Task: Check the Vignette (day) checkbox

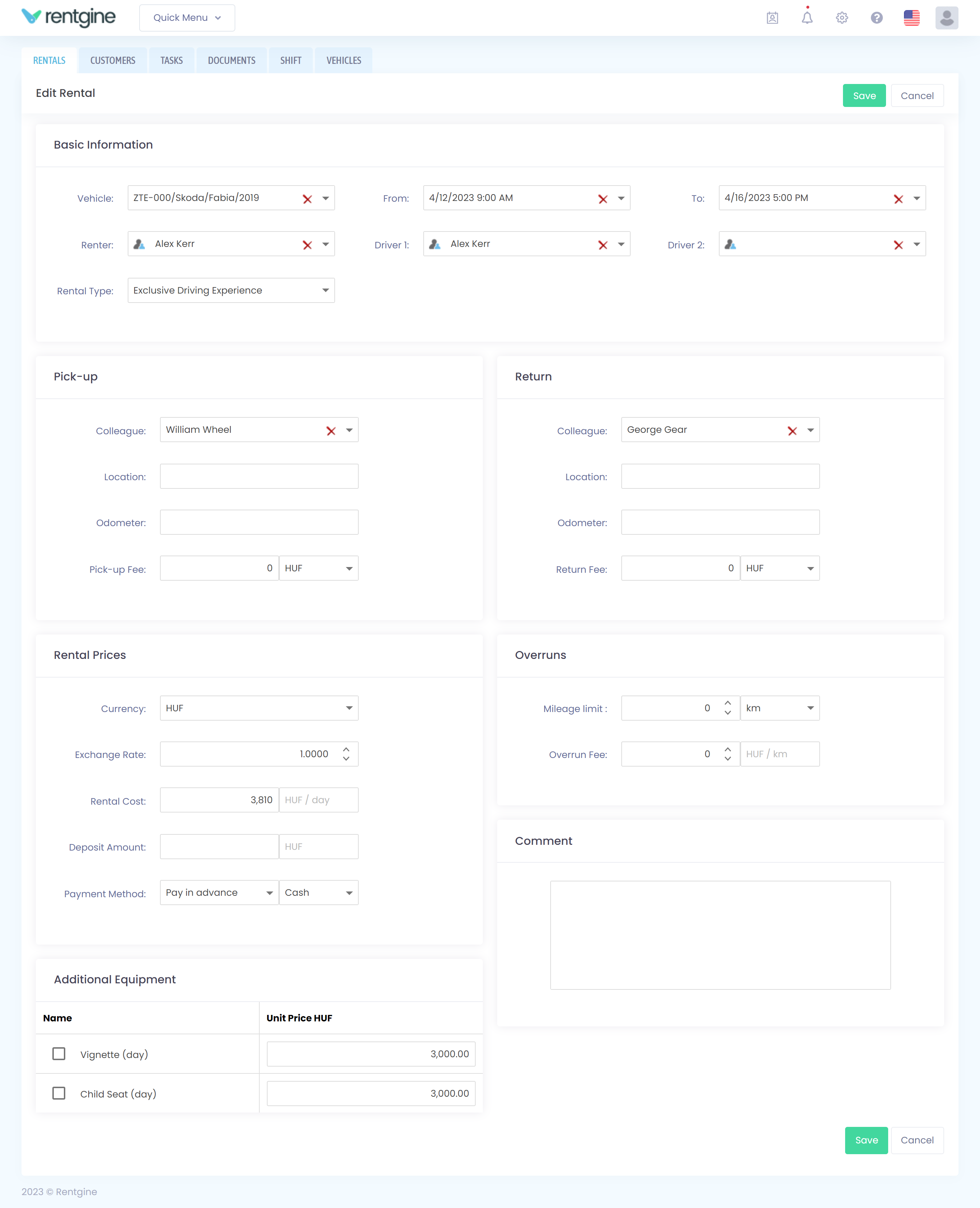Action: pyautogui.click(x=59, y=1054)
